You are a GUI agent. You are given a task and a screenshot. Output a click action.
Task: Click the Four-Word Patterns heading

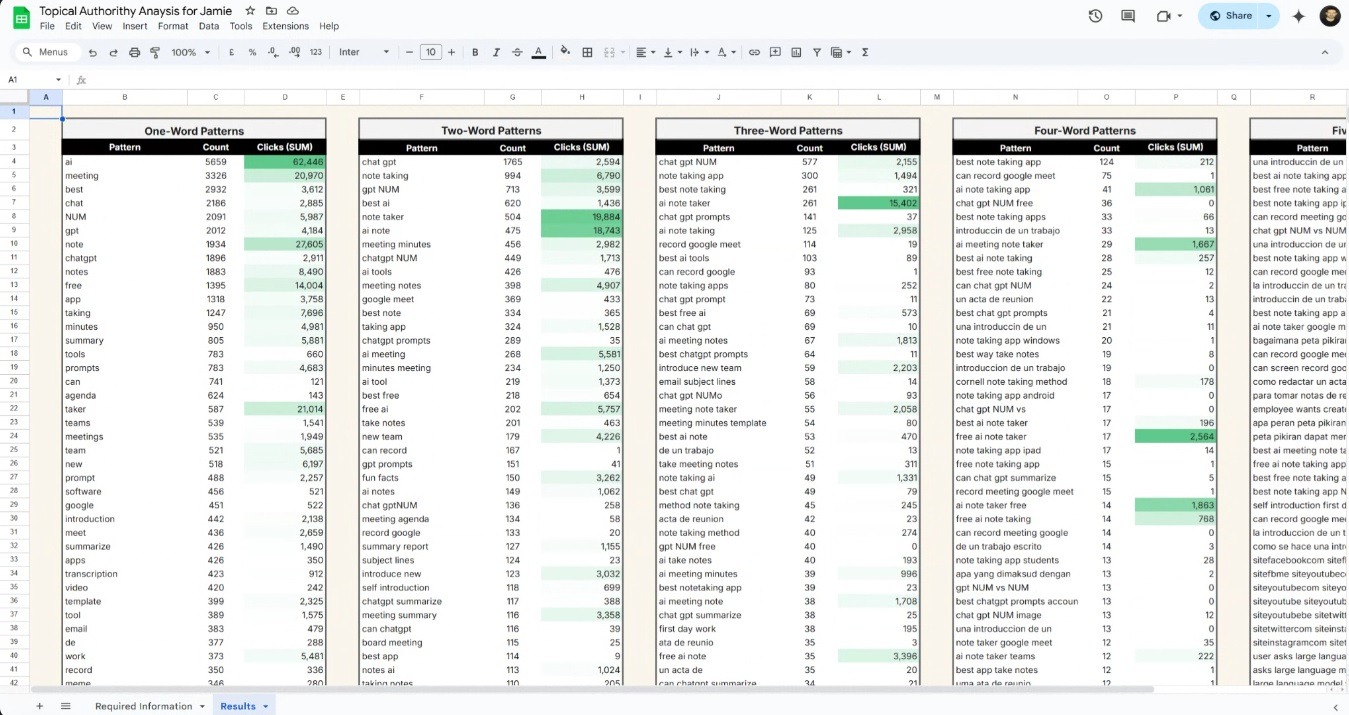[1085, 131]
